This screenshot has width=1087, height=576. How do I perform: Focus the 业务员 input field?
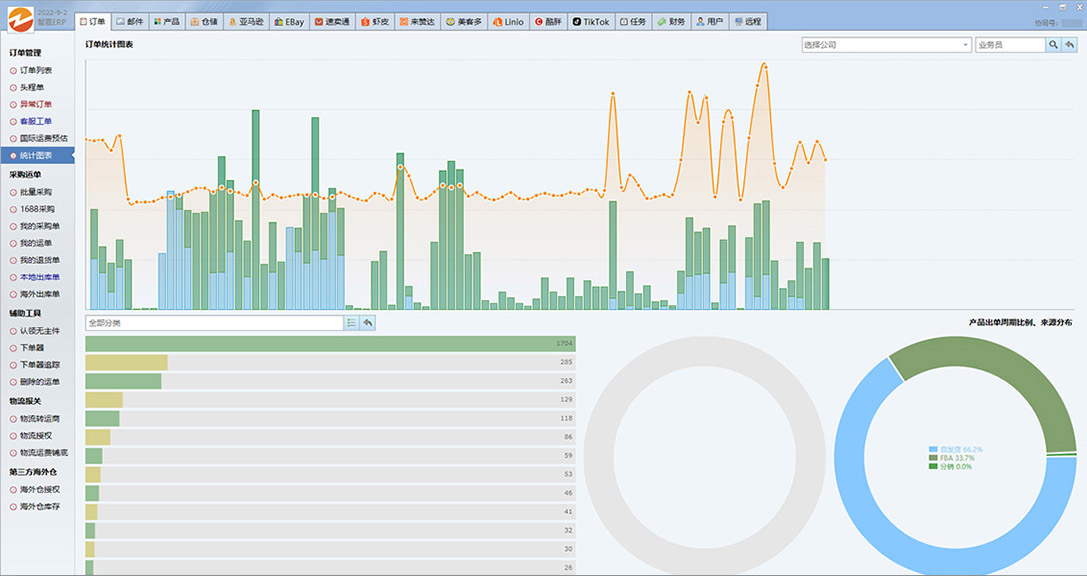1010,45
